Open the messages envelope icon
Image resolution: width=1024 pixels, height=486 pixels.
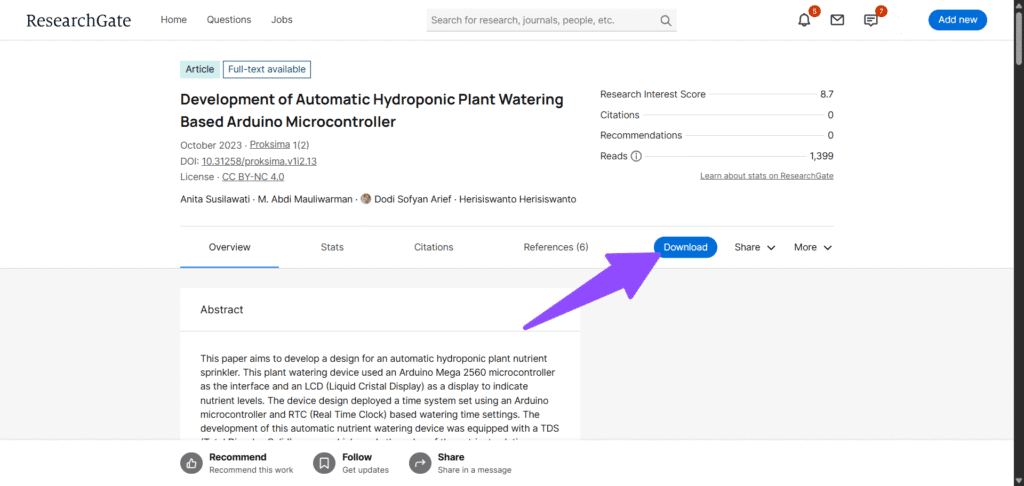coord(837,20)
